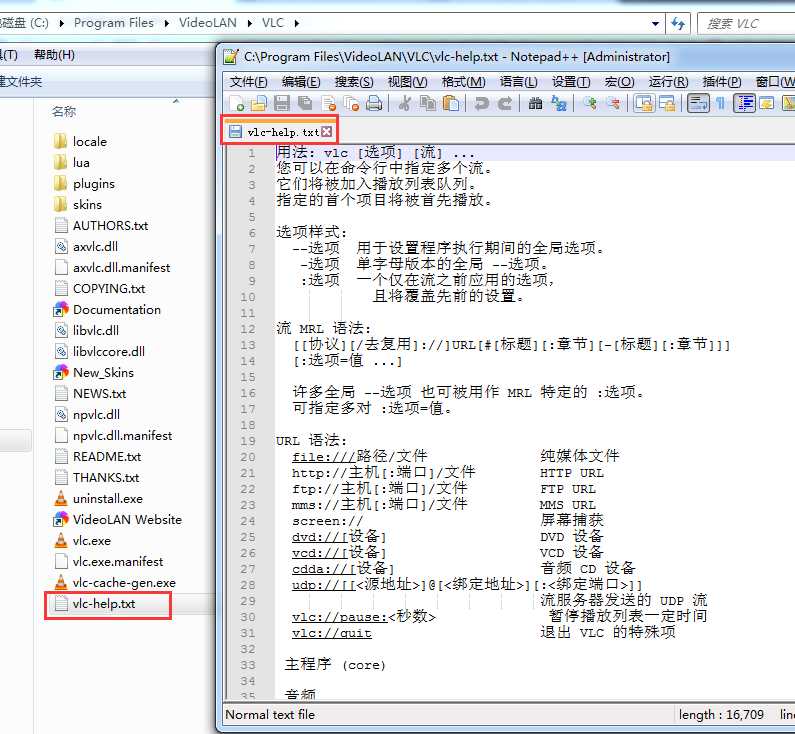
Task: Toggle the Word wrap toolbar button
Action: coord(698,103)
